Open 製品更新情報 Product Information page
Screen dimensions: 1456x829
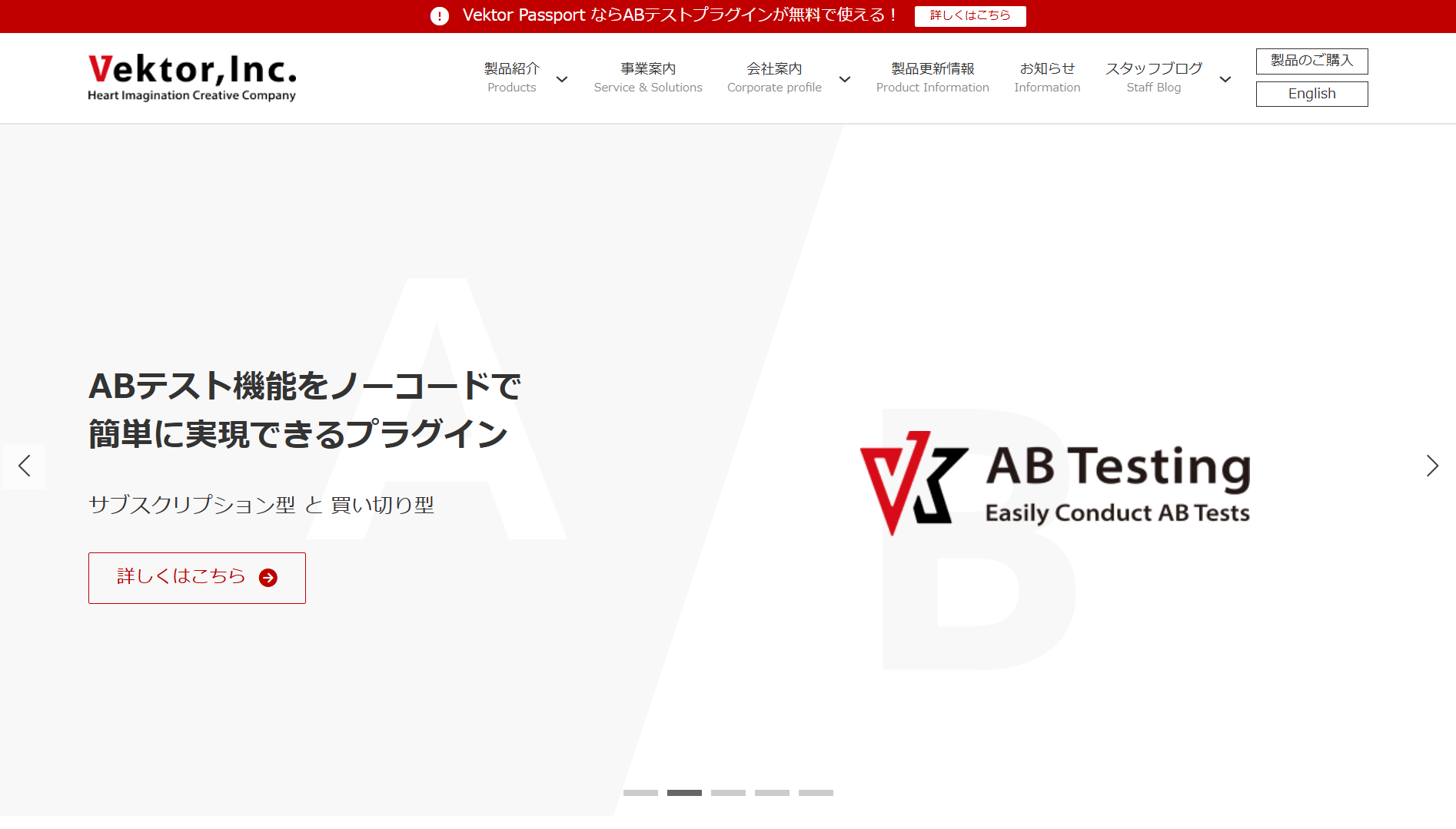[x=932, y=78]
